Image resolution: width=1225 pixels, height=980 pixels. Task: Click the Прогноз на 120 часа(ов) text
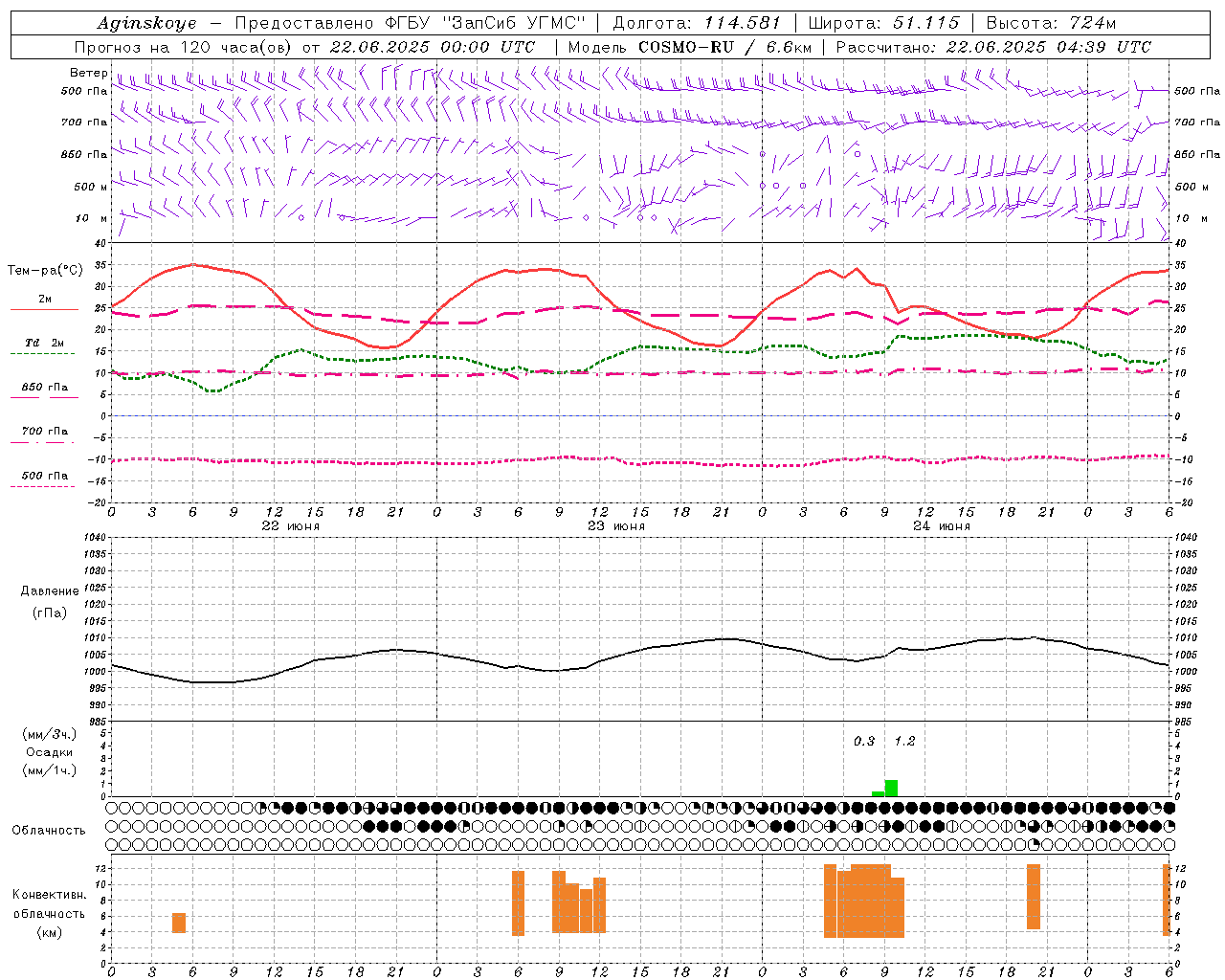coord(185,47)
